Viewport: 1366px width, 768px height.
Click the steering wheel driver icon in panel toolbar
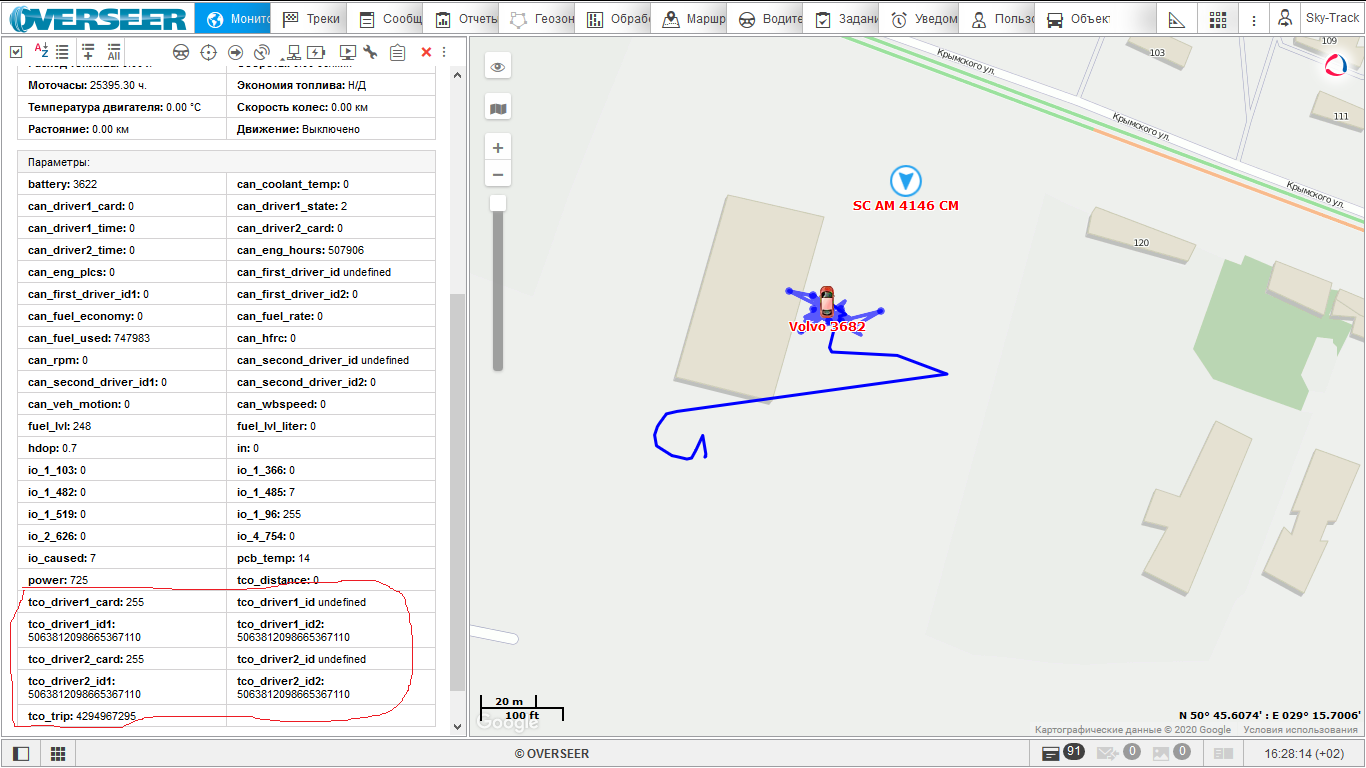tap(181, 53)
